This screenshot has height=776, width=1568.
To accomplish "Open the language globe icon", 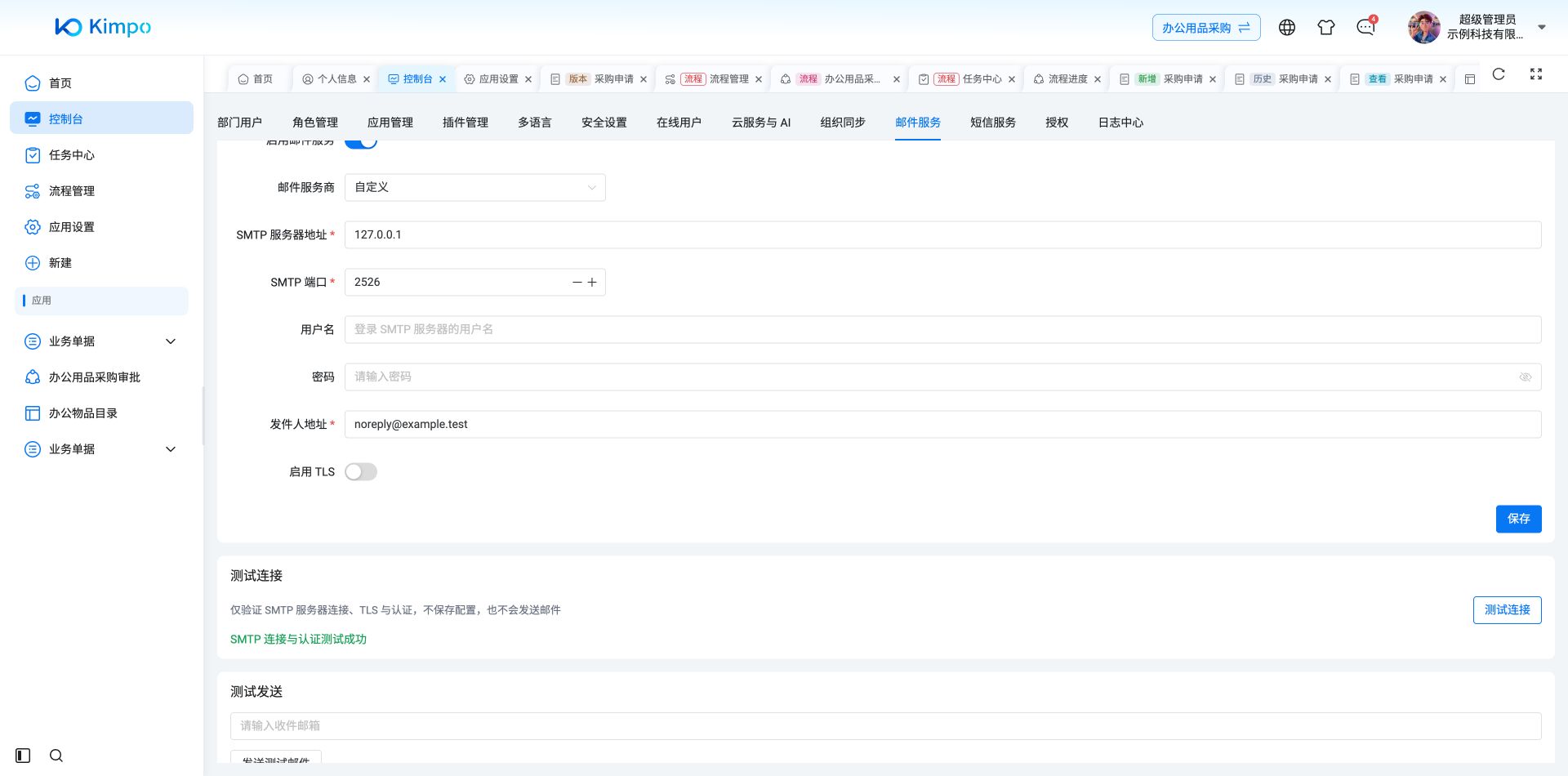I will click(x=1287, y=28).
